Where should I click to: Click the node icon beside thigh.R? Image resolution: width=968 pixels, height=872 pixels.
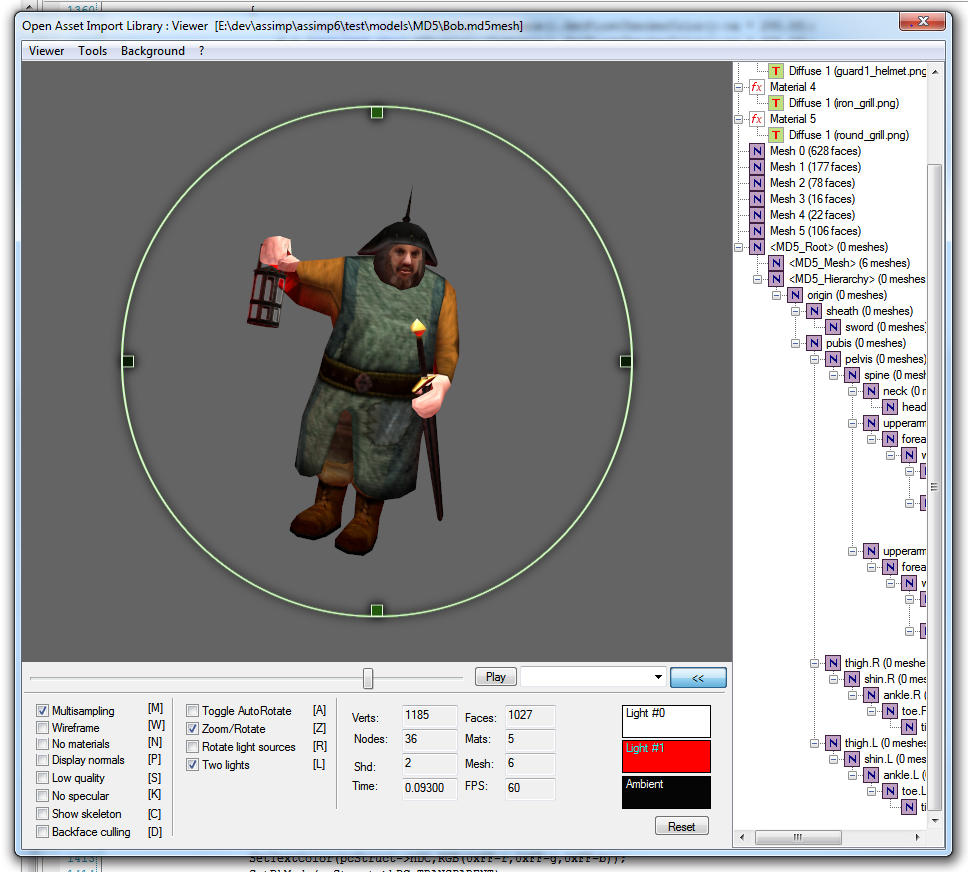(833, 663)
